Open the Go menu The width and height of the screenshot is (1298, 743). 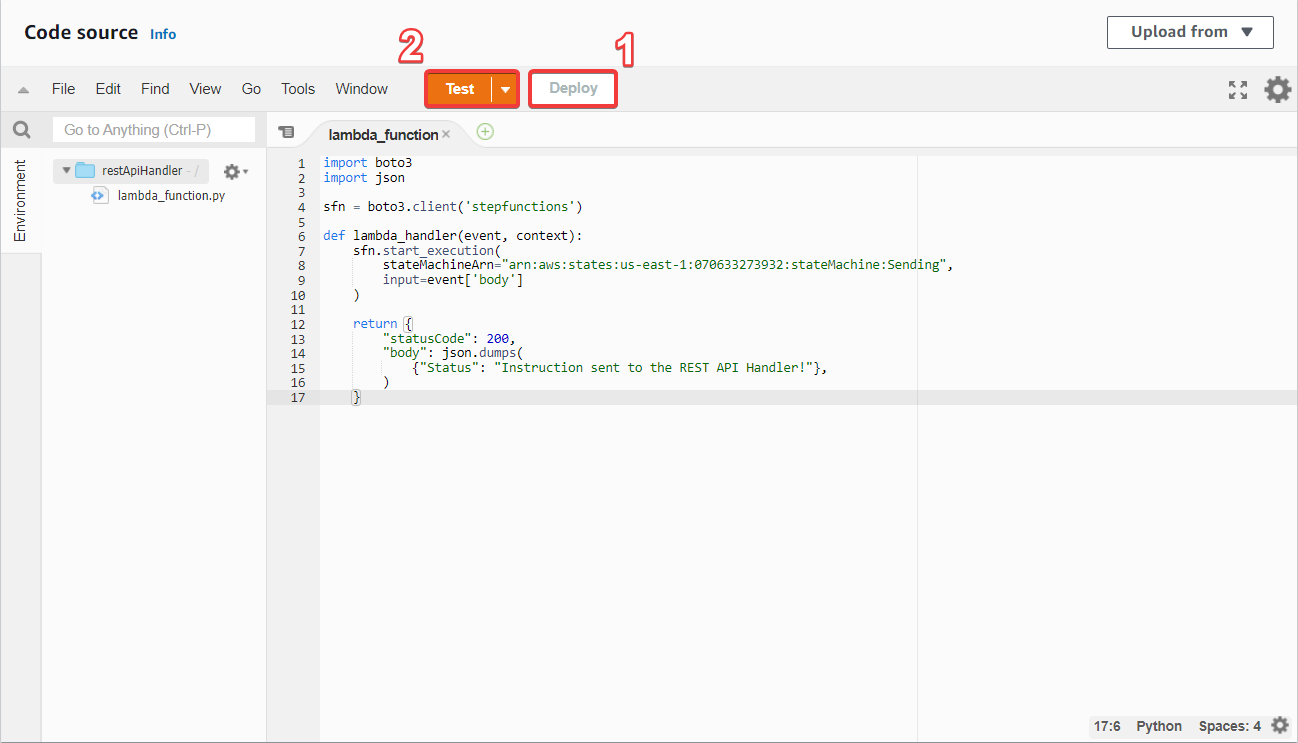[x=251, y=89]
